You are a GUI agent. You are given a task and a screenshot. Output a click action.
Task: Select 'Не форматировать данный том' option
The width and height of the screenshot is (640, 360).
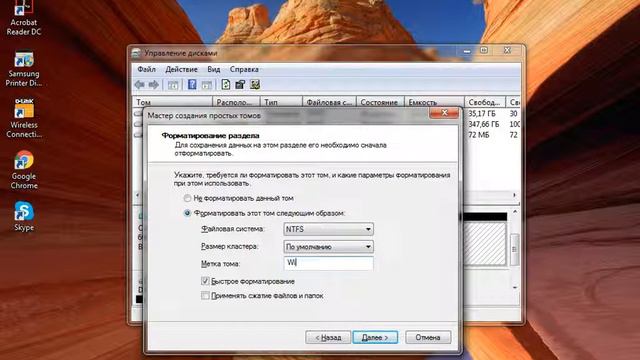click(187, 198)
